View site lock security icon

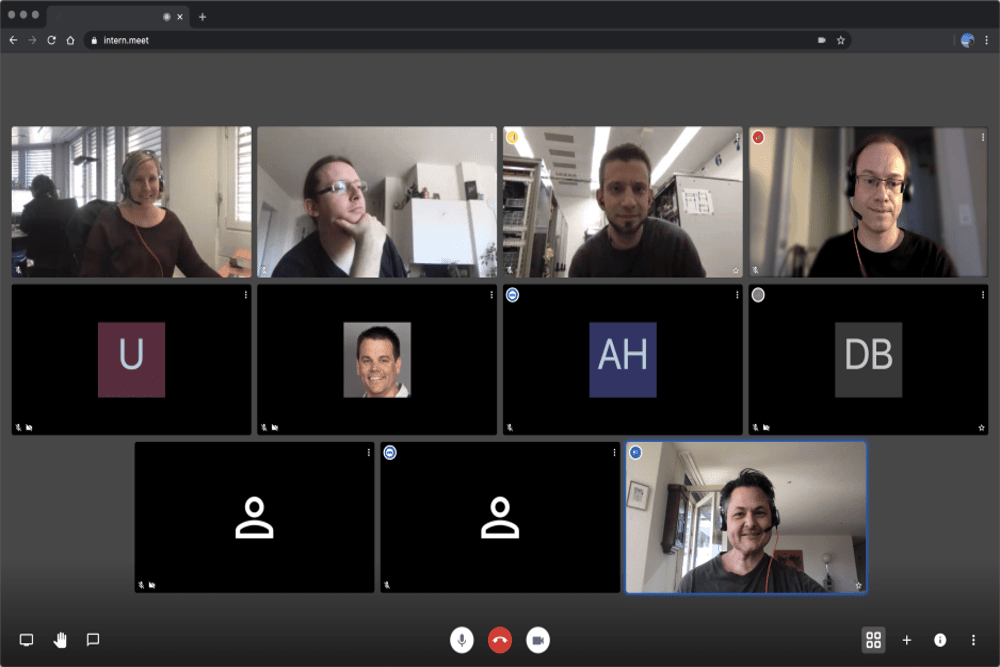[94, 40]
